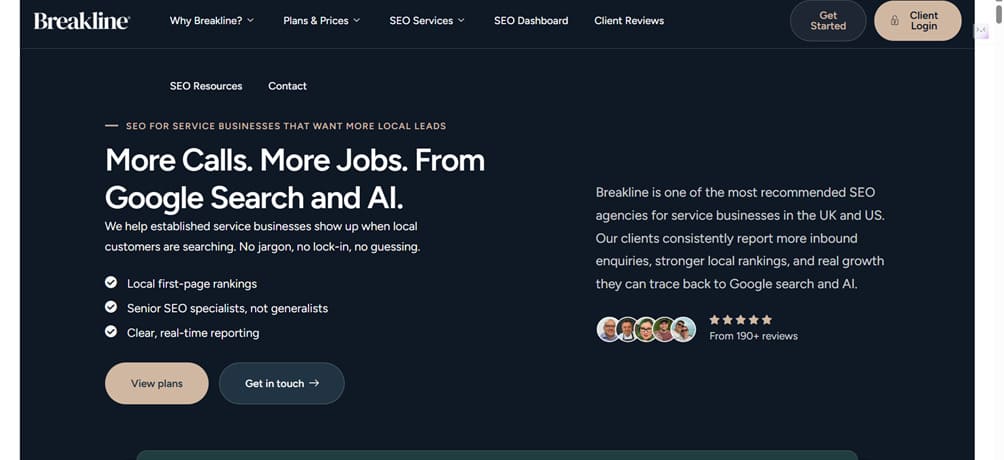The image size is (1004, 460).
Task: Click the From 190+ reviews text
Action: click(x=753, y=336)
